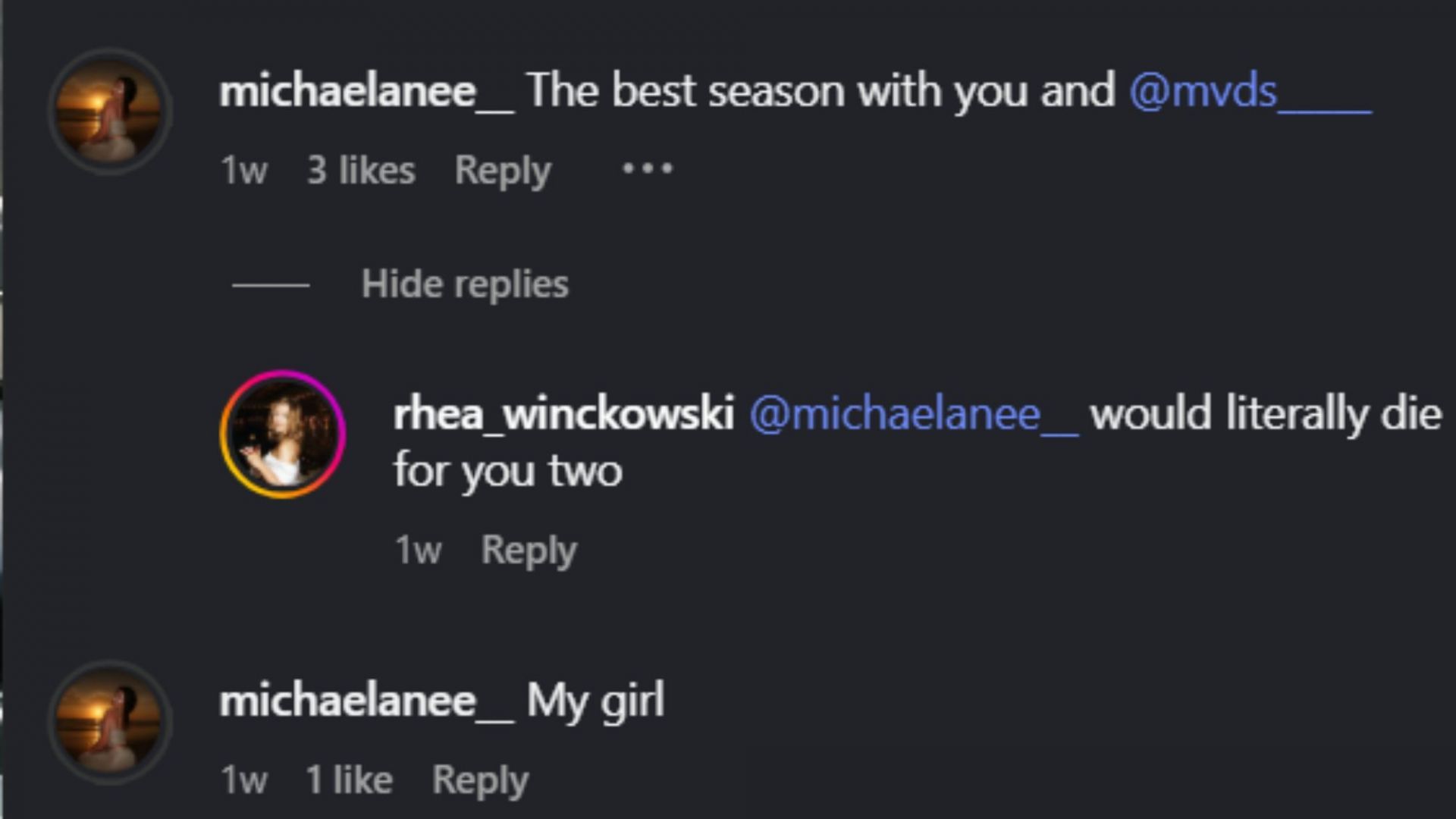The height and width of the screenshot is (819, 1456).
Task: Open michaelanee_ username on 'My girl' comment
Action: (x=367, y=701)
